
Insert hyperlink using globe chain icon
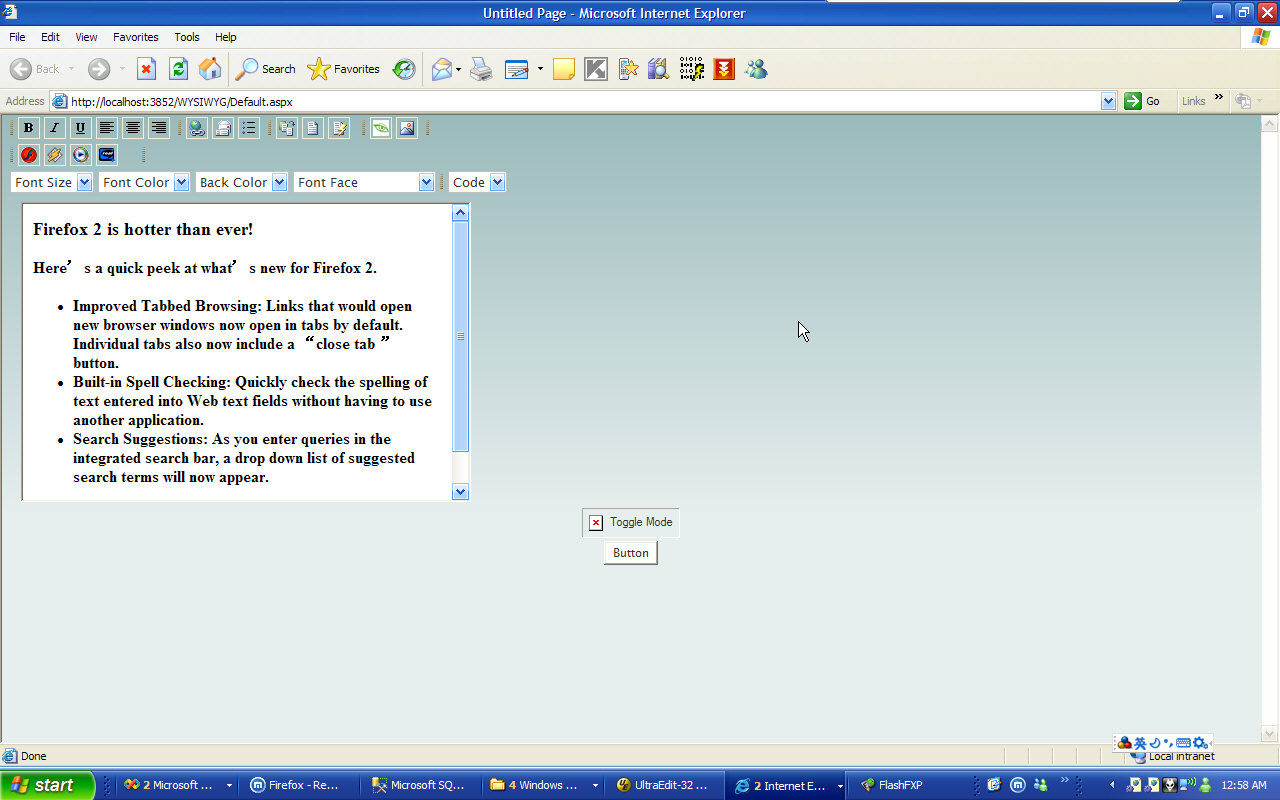click(197, 128)
